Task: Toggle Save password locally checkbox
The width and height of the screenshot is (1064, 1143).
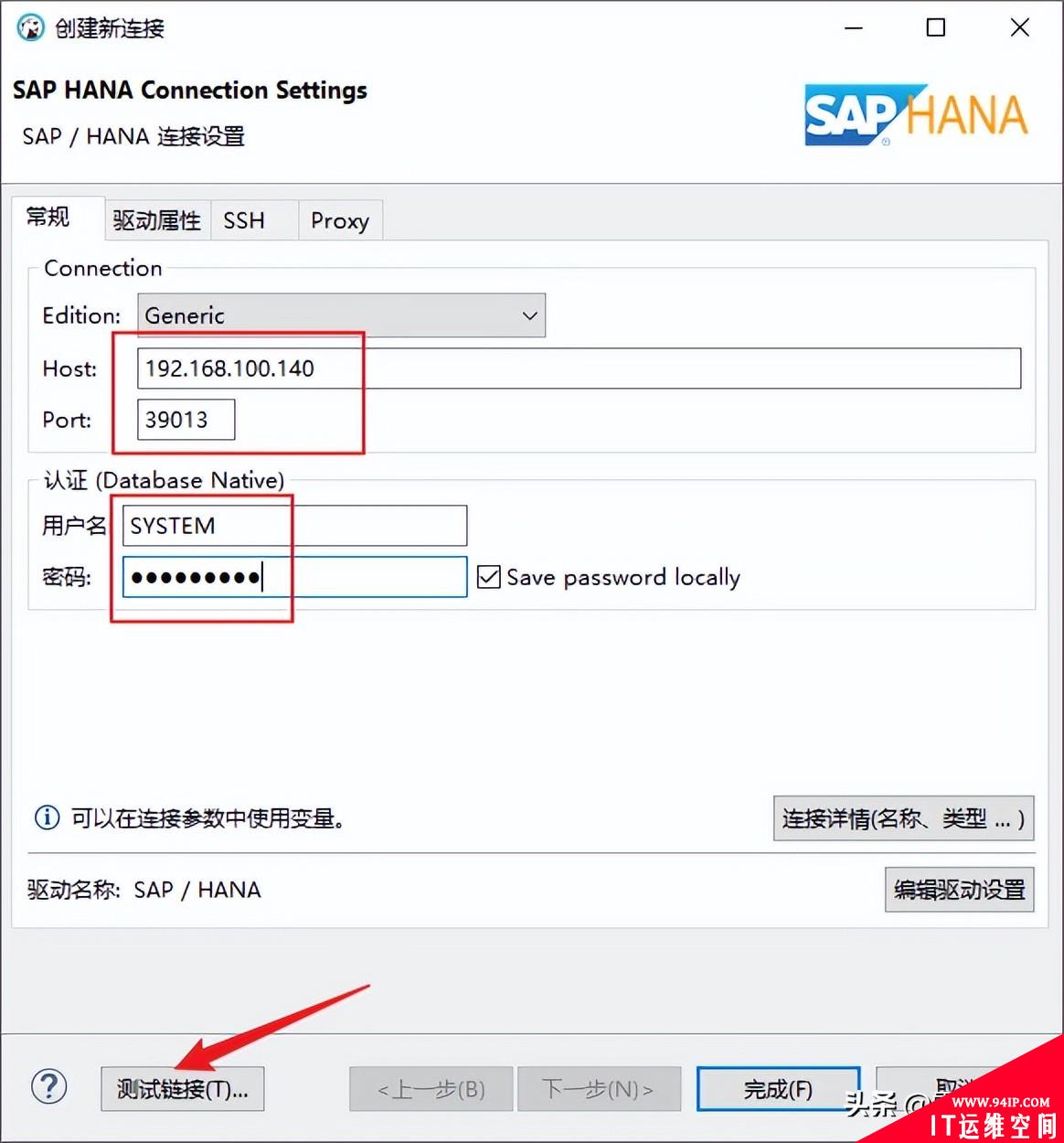Action: [x=489, y=577]
